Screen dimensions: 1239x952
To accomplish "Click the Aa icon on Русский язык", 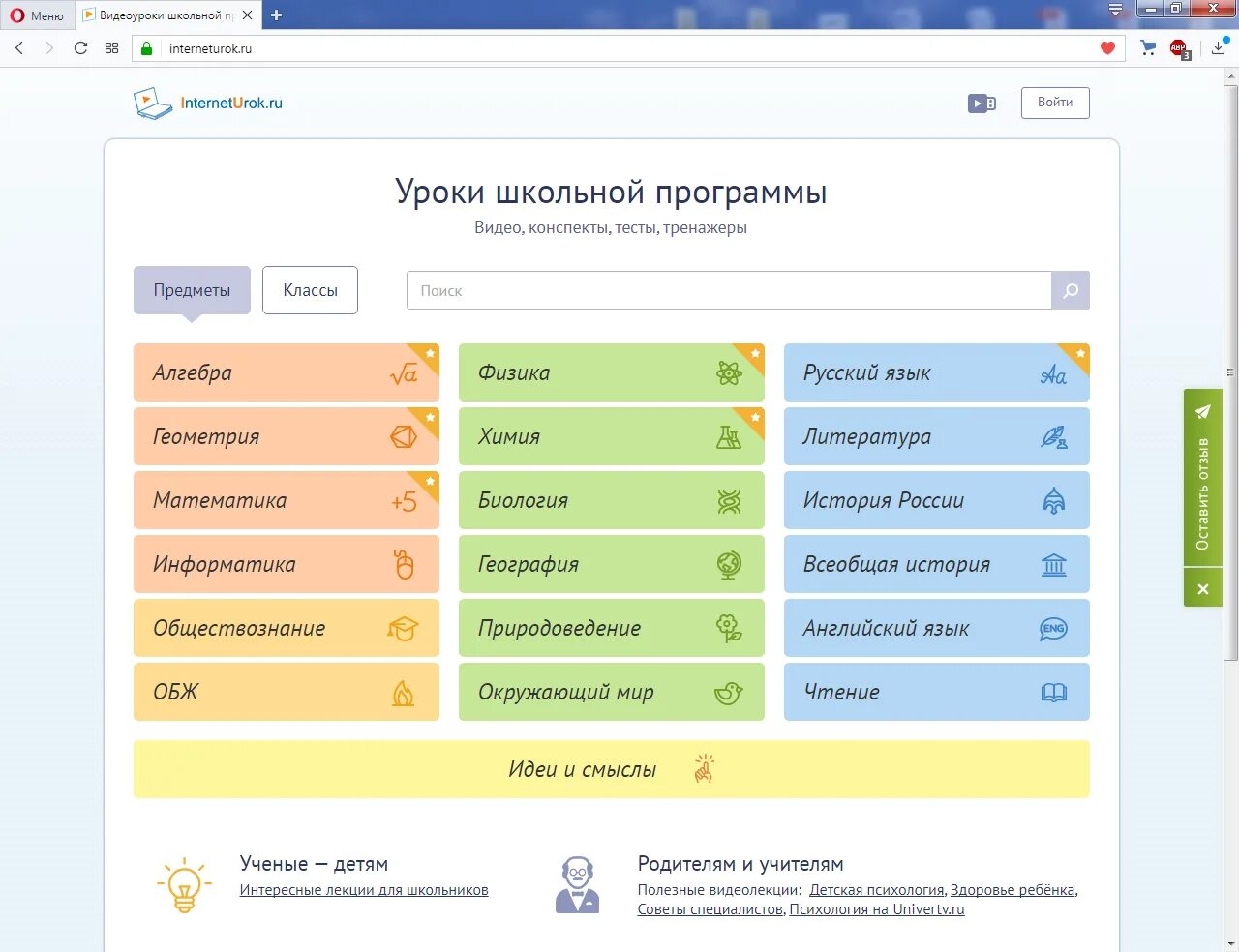I will coord(1054,374).
